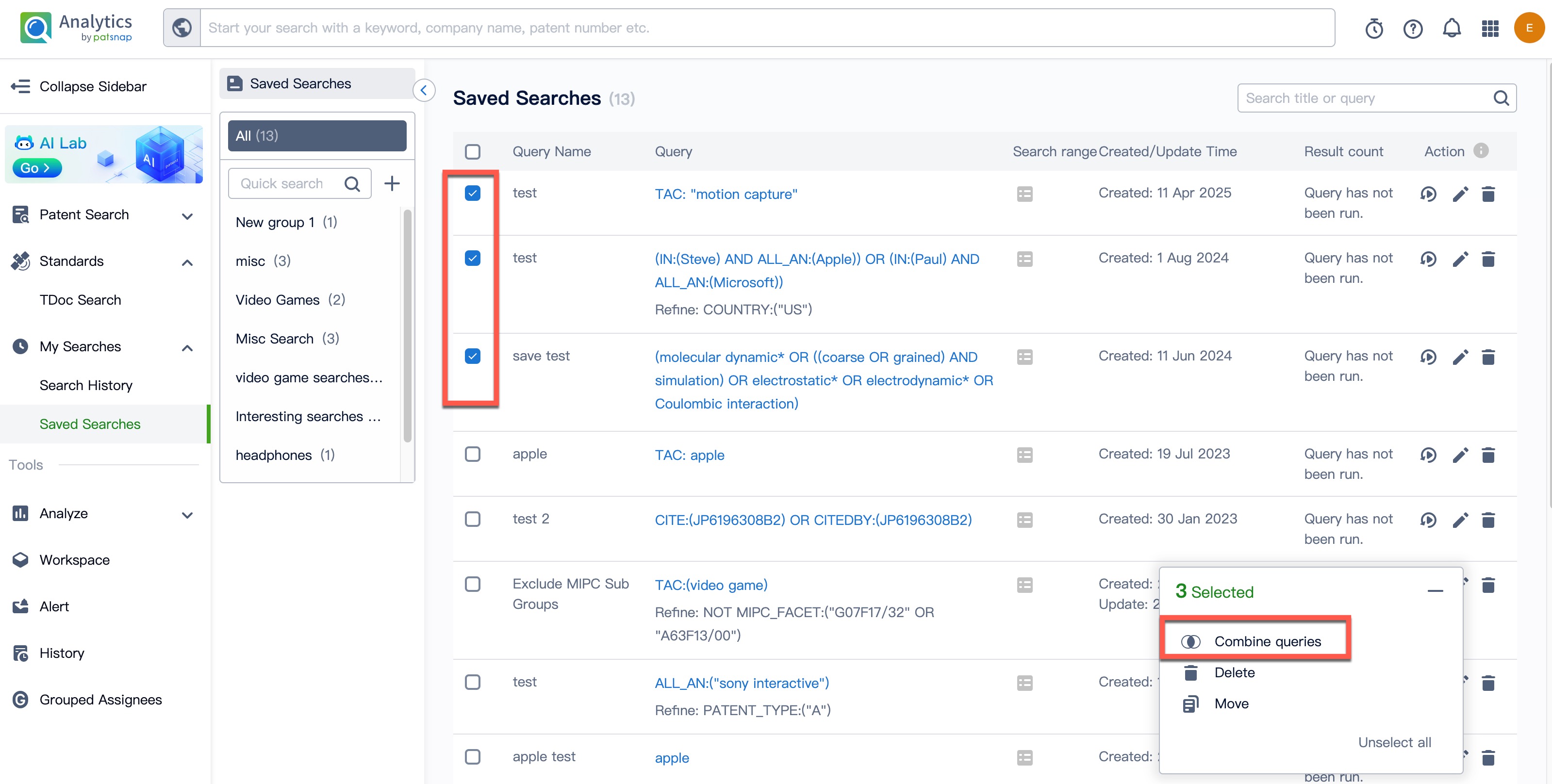The height and width of the screenshot is (784, 1552).
Task: Check the 'apple' query checkbox
Action: coord(472,454)
